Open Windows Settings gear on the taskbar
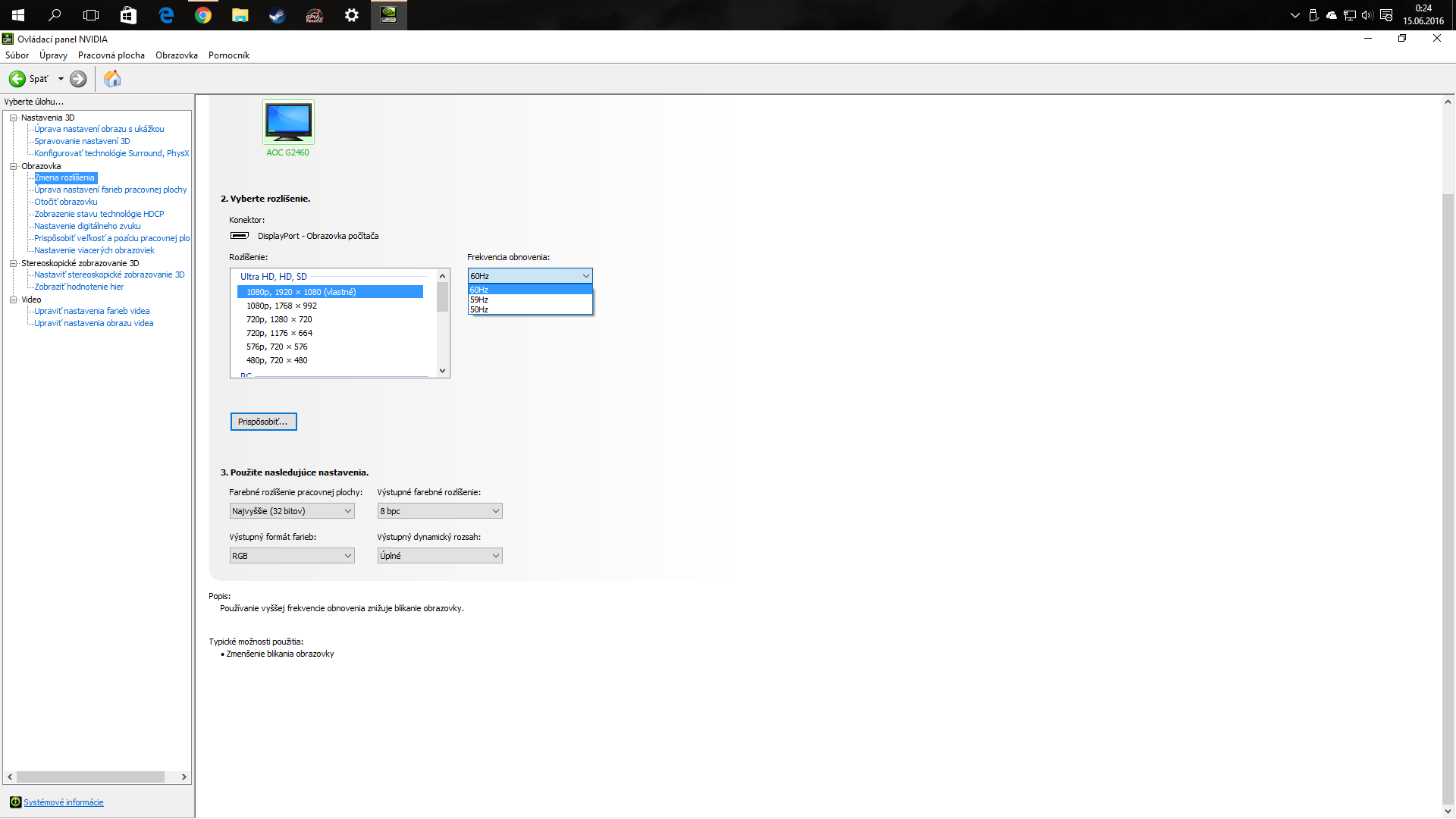This screenshot has height=819, width=1456. [x=351, y=15]
